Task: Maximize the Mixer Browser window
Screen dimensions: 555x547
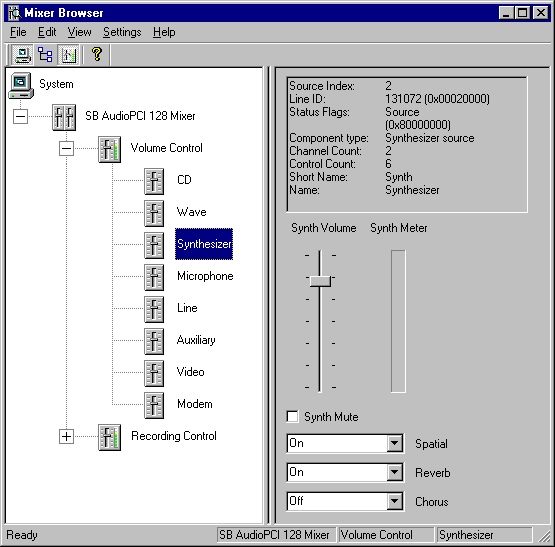Action: pyautogui.click(x=522, y=13)
